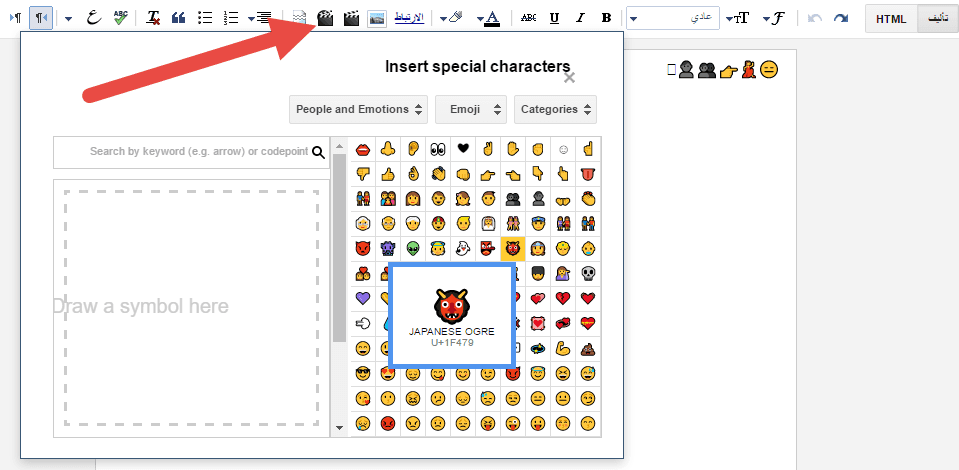Select the skull emoji
Viewport: 959px width, 470px height.
pyautogui.click(x=588, y=272)
